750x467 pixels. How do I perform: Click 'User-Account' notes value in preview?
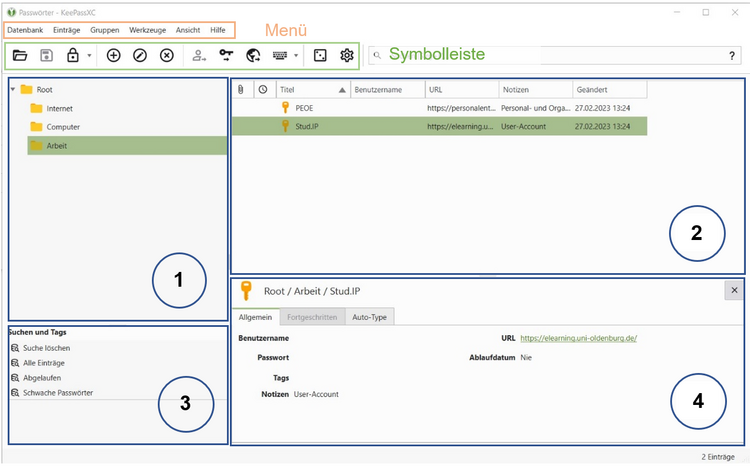pyautogui.click(x=316, y=394)
